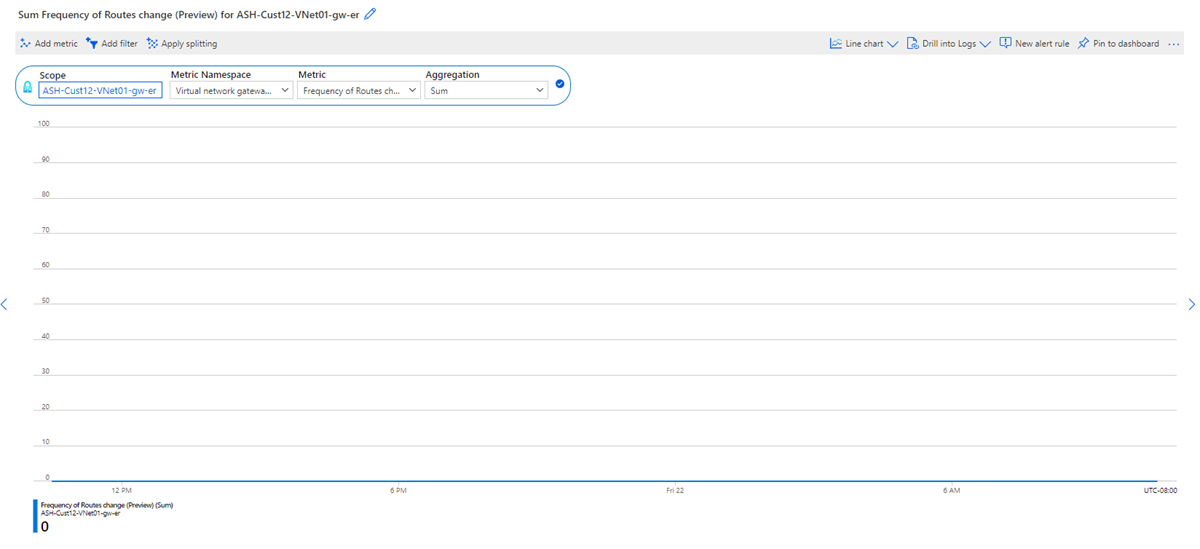This screenshot has height=549, width=1200.
Task: Click the Add filter funnel icon
Action: pyautogui.click(x=92, y=44)
